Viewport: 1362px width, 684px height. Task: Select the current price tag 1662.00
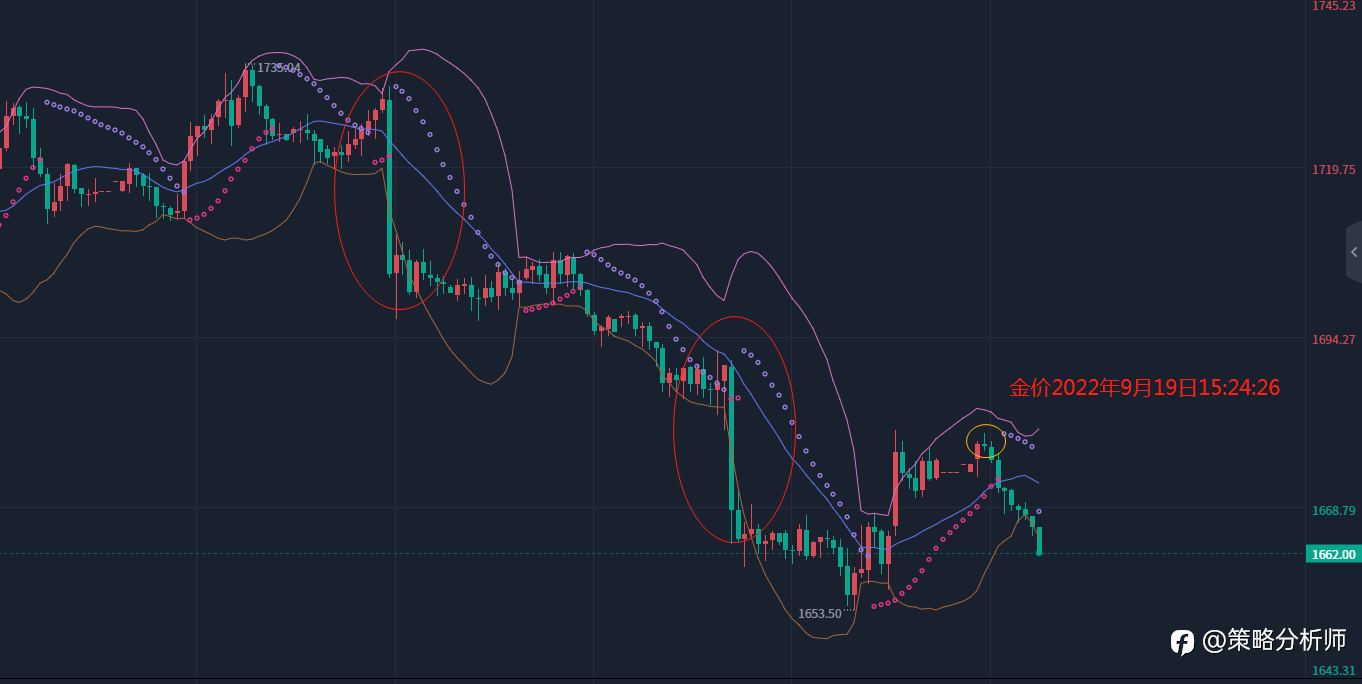(1333, 554)
